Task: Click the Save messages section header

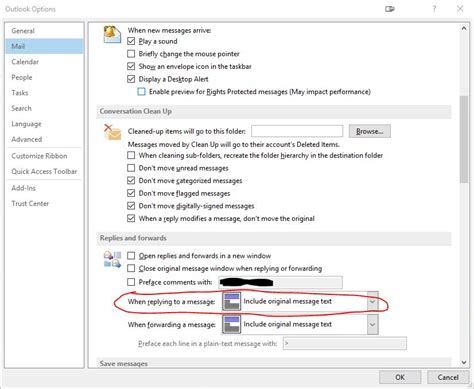Action: pos(274,363)
